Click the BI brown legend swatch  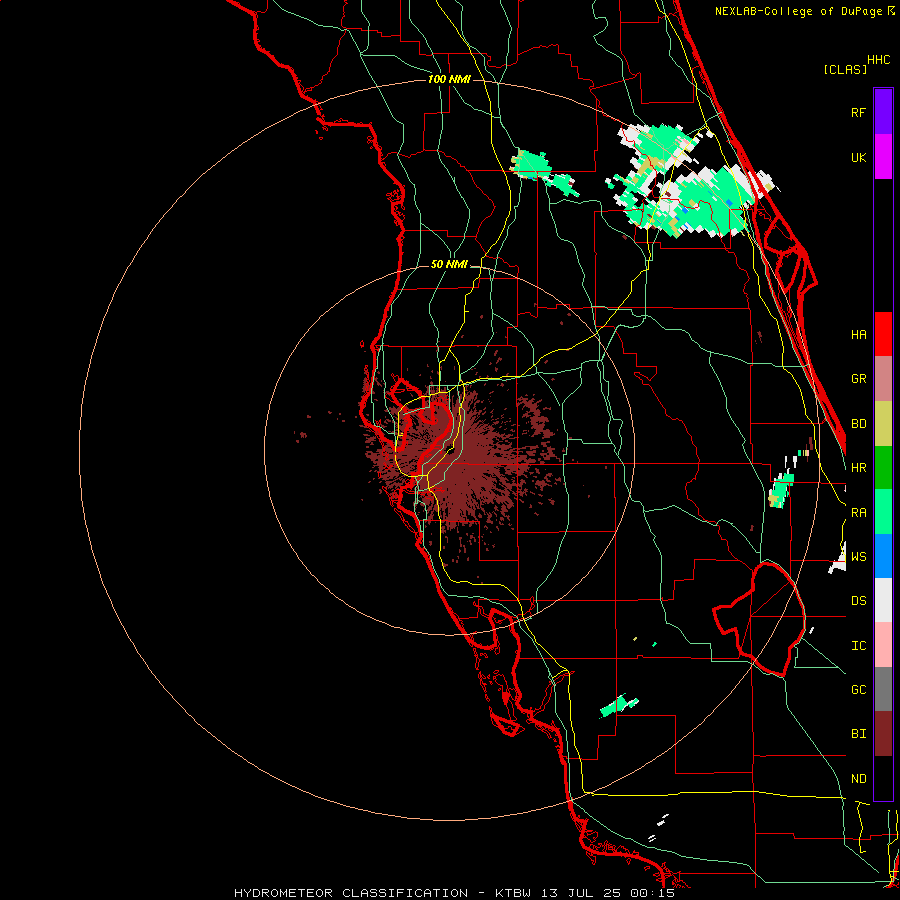(883, 734)
